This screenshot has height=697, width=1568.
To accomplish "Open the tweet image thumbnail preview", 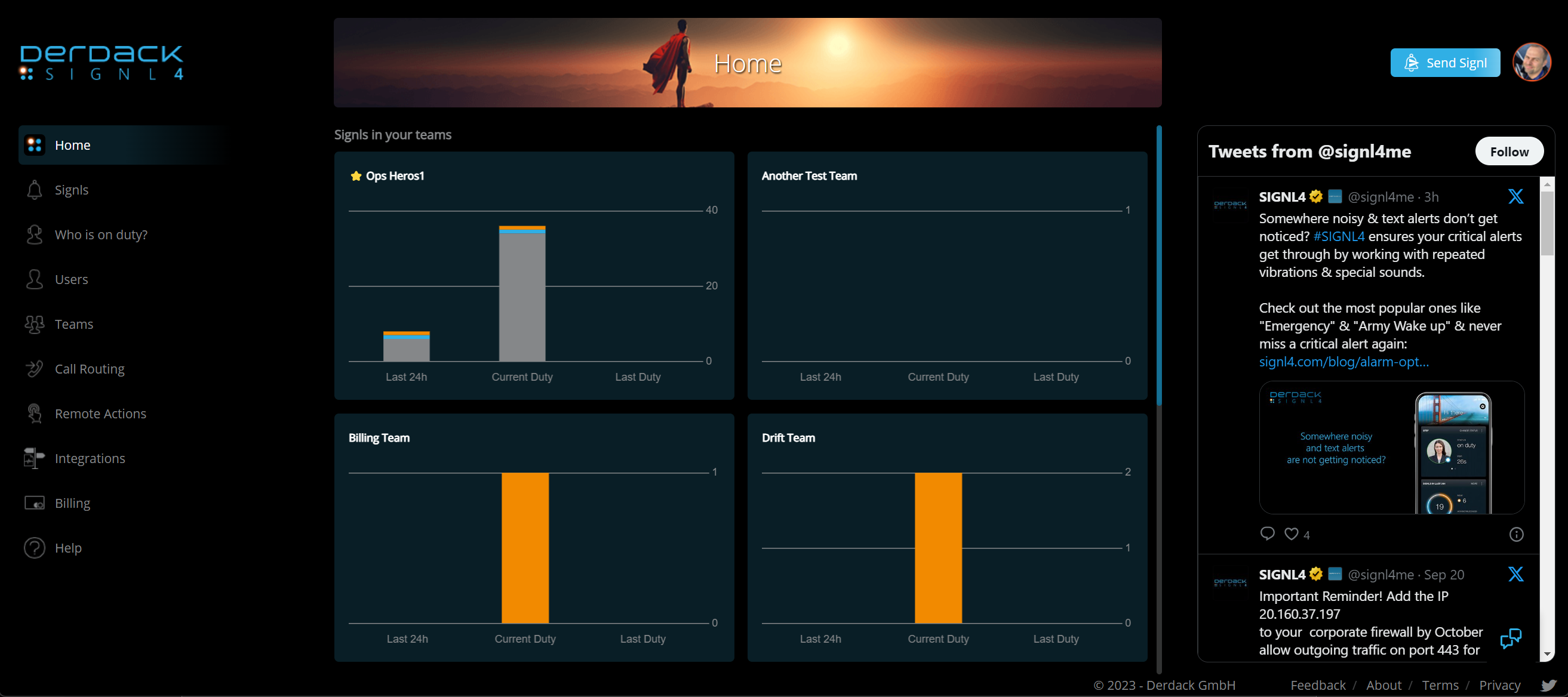I will 1391,448.
